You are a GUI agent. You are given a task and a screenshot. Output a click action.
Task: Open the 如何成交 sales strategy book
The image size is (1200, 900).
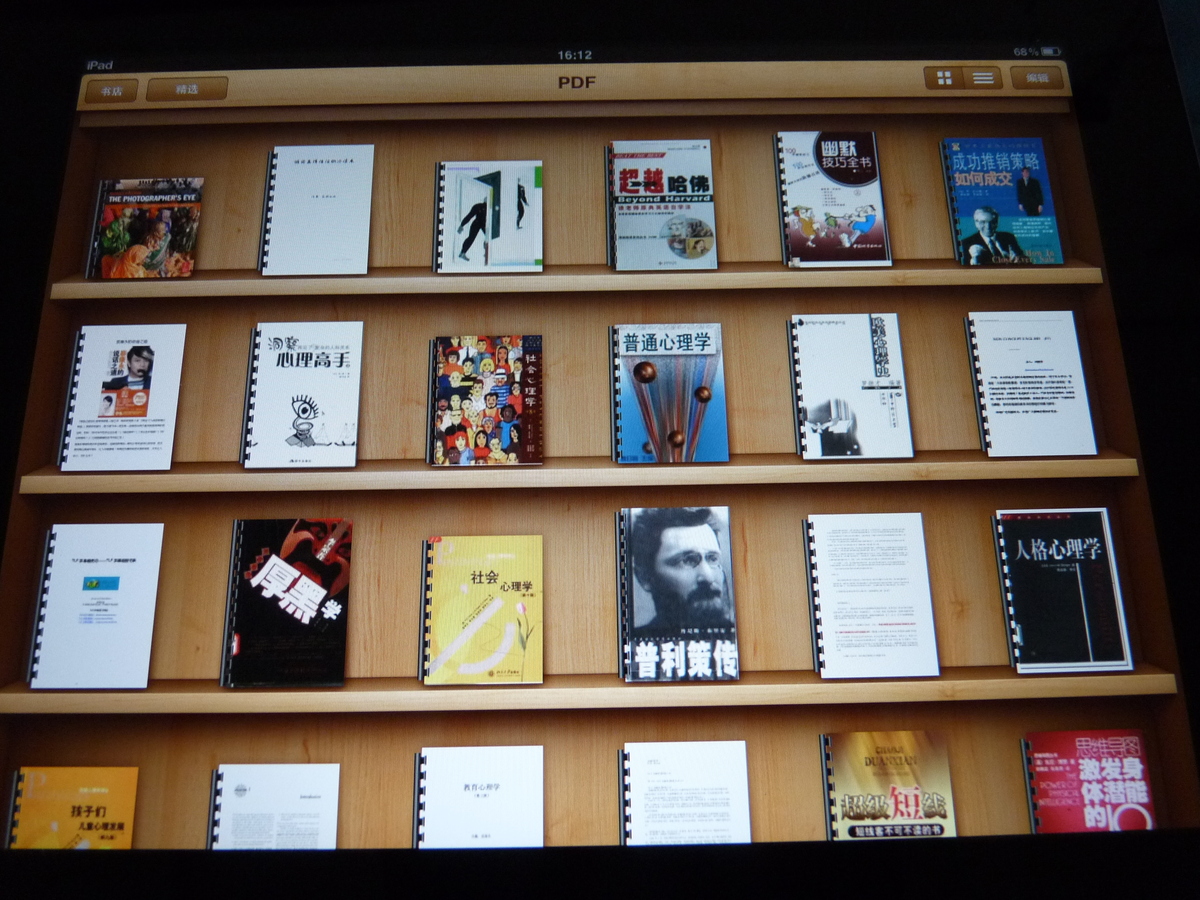[x=1001, y=201]
